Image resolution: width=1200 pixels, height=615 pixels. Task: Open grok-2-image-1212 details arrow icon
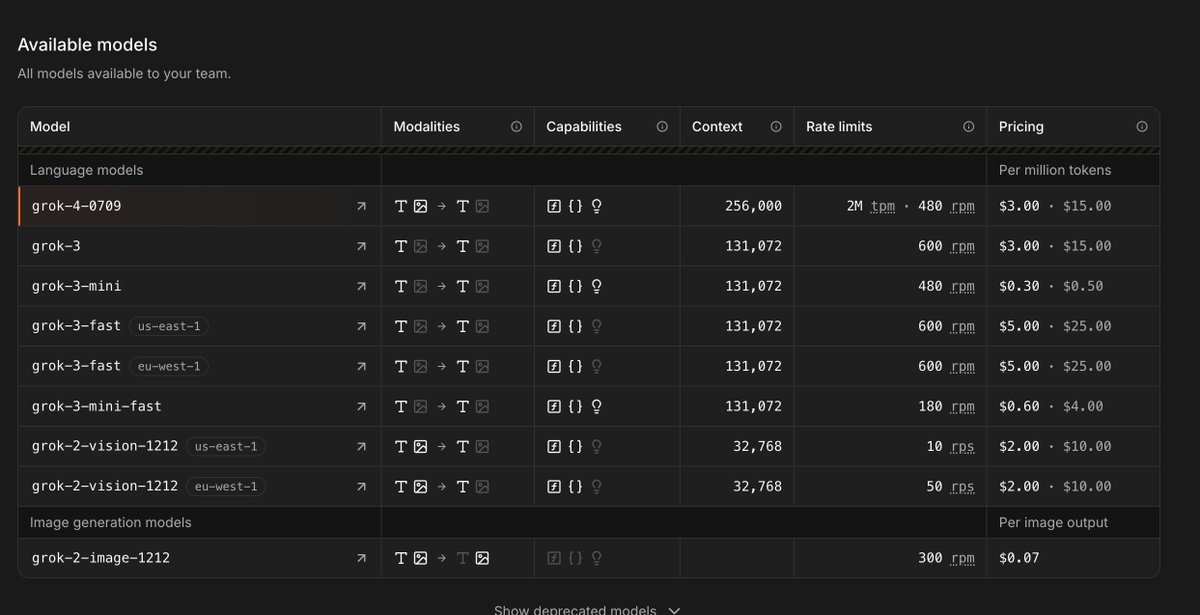tap(361, 558)
